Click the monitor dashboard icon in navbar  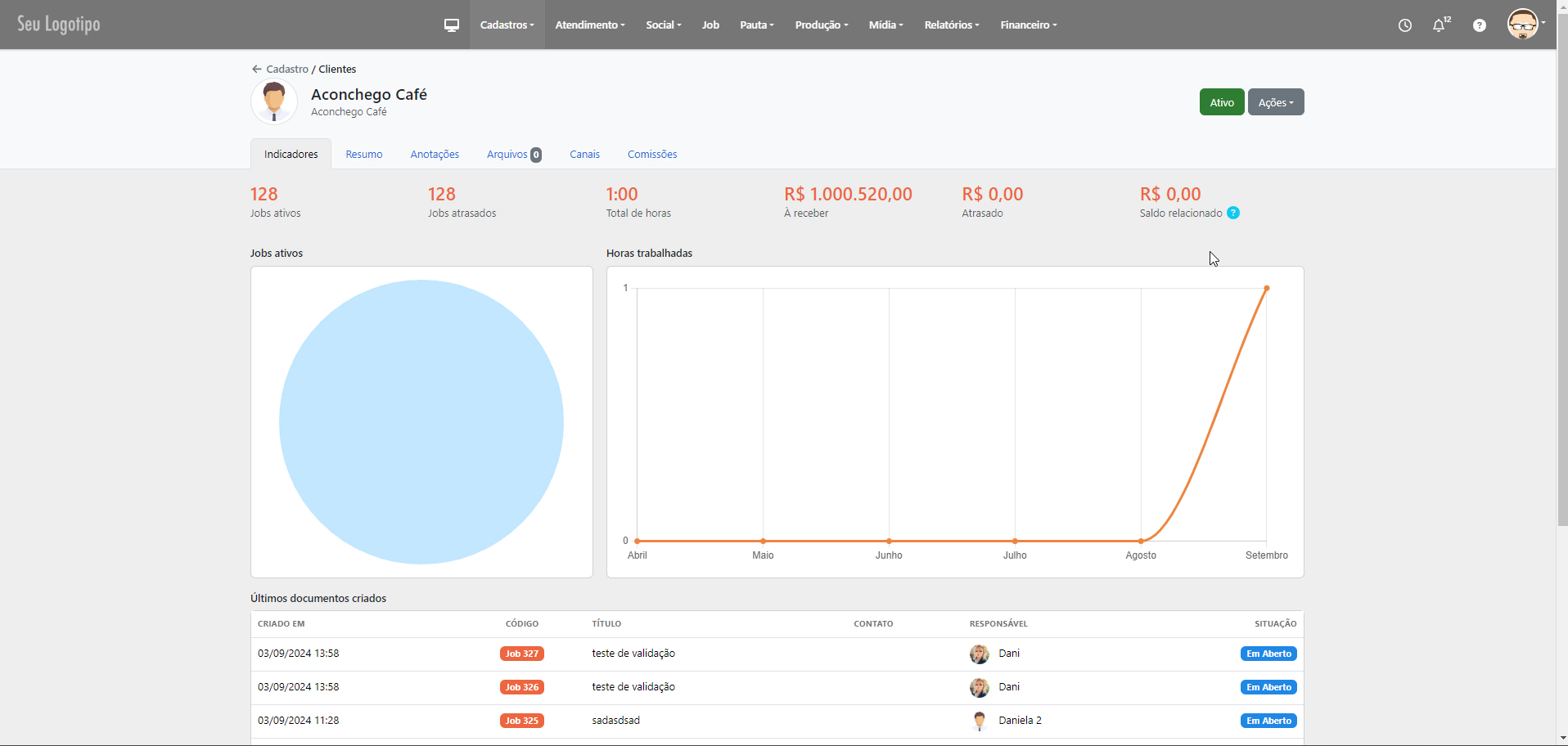(x=451, y=25)
